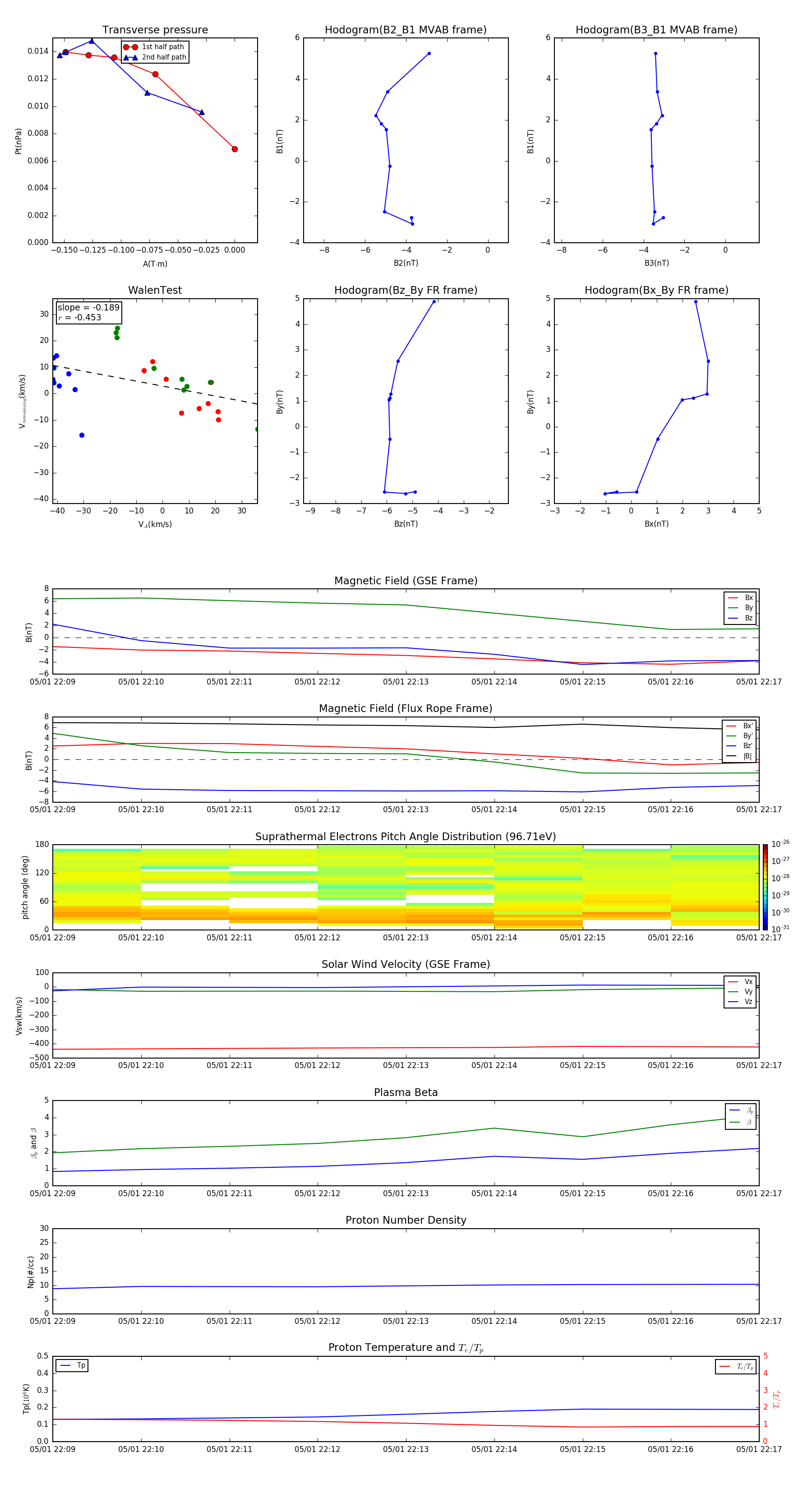This screenshot has height=1489, width=812.
Task: Click the "Hodogram(Bz_By FR frame)" title
Action: (x=406, y=290)
